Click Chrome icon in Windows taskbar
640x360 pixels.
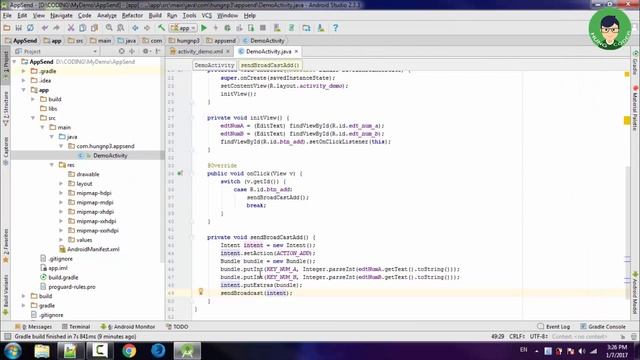tap(129, 351)
